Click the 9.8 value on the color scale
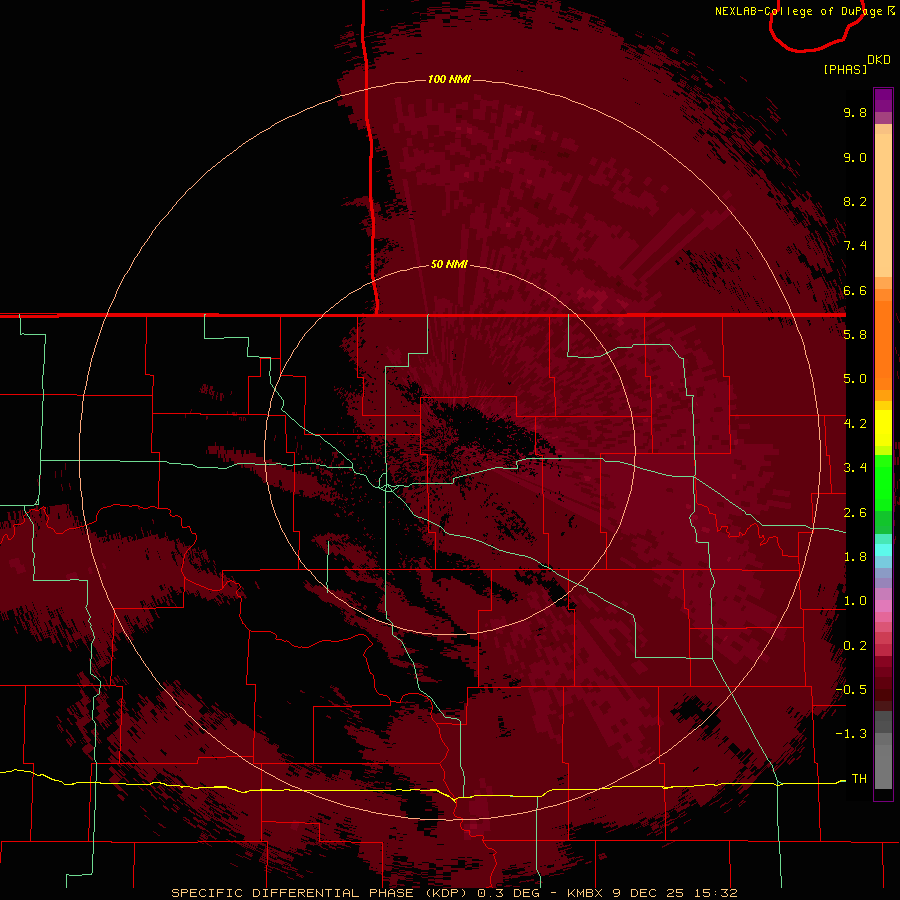 (x=855, y=112)
